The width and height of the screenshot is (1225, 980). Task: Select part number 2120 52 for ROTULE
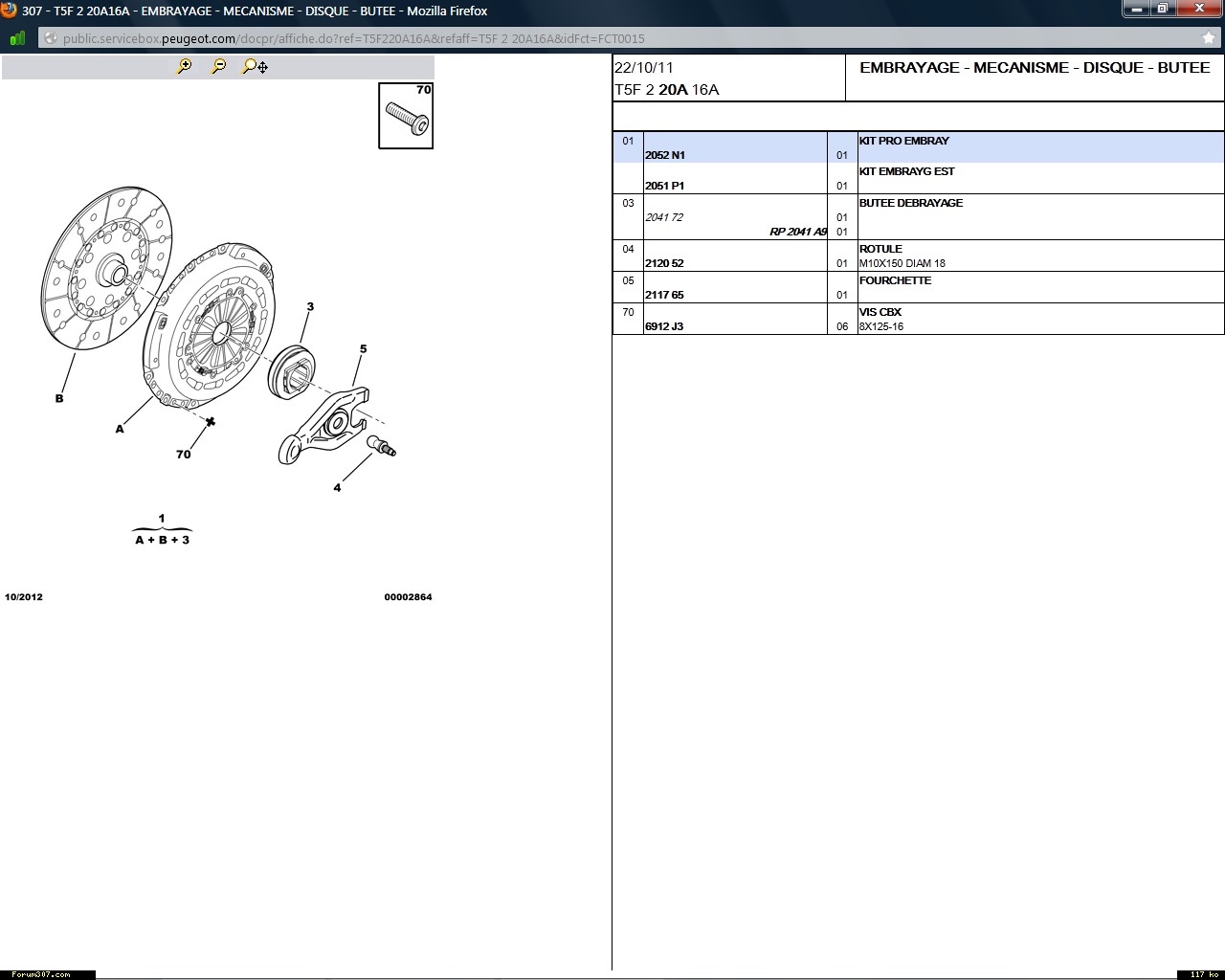(664, 263)
